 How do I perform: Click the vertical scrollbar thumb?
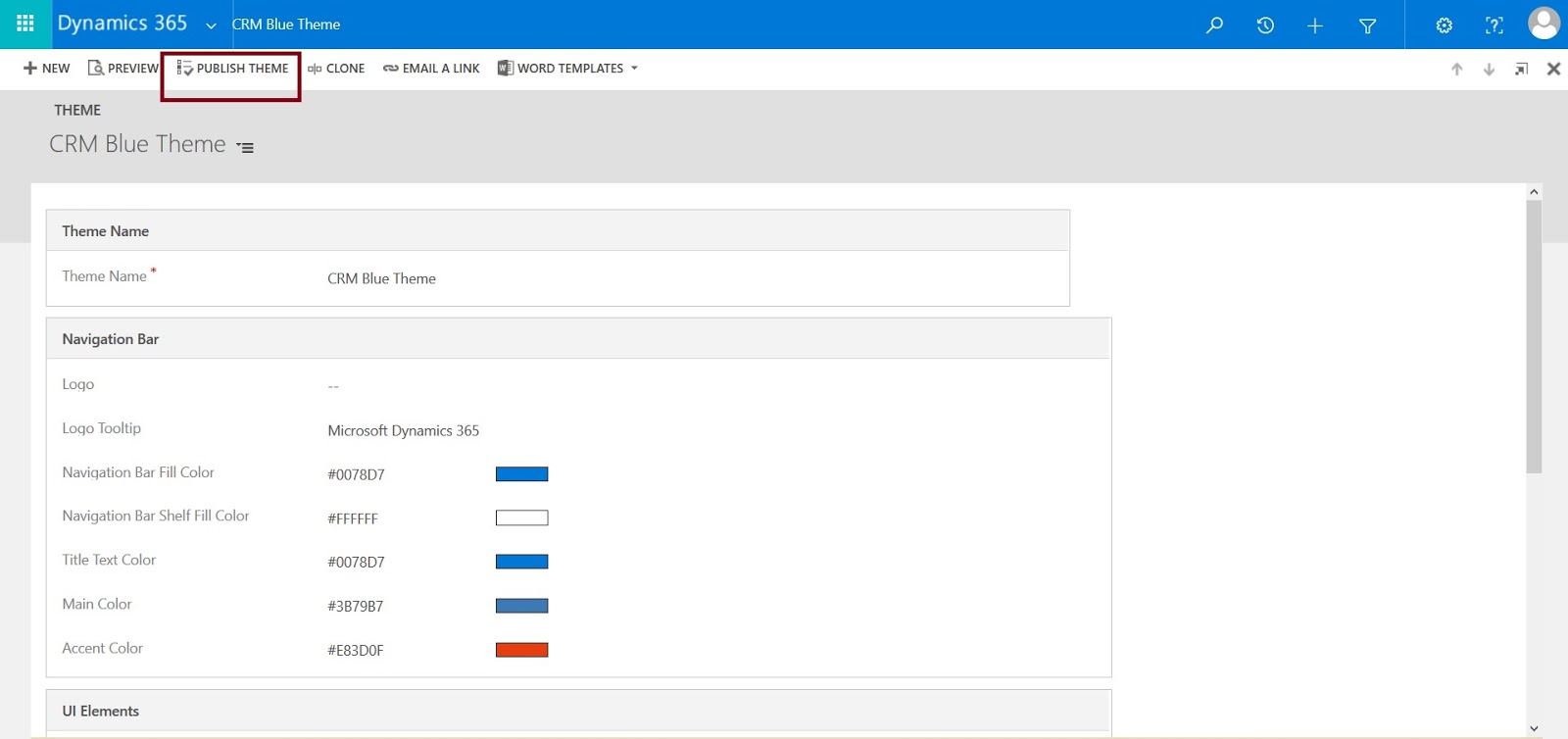click(x=1534, y=337)
